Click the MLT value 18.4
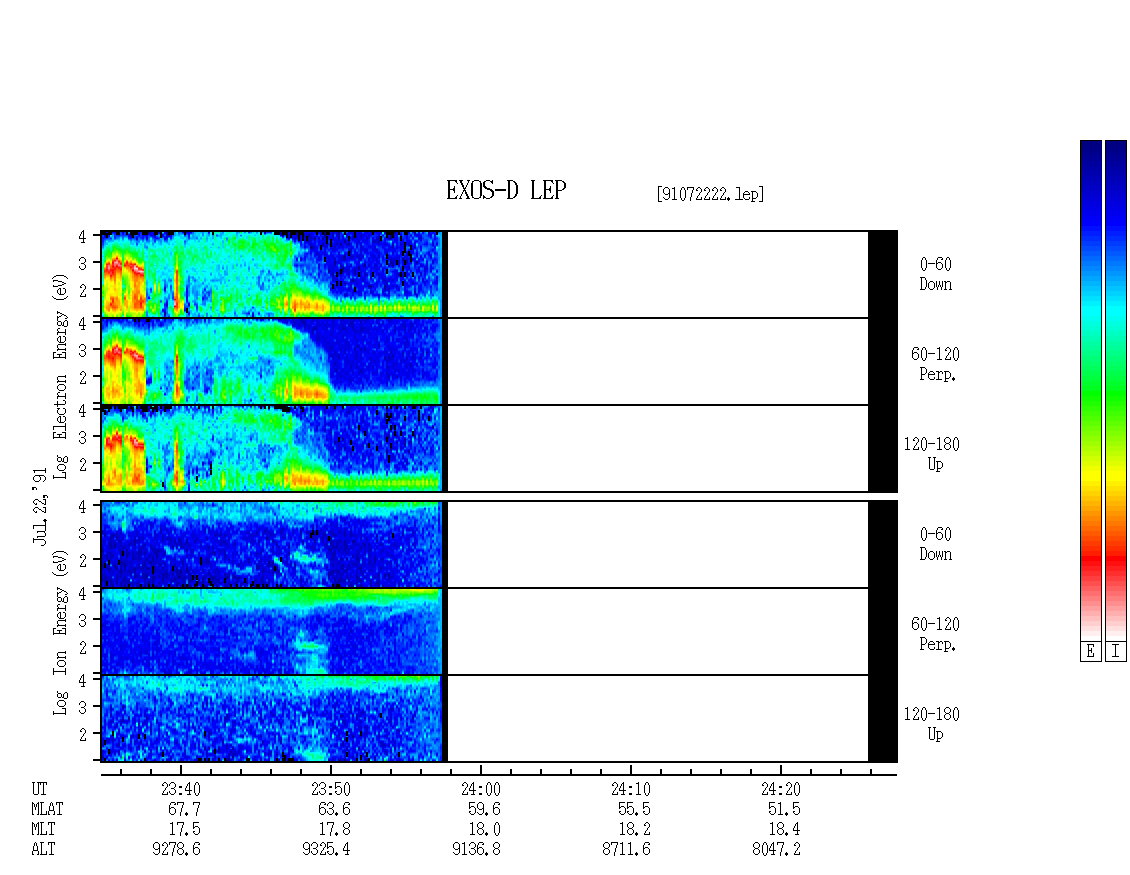 click(x=784, y=830)
